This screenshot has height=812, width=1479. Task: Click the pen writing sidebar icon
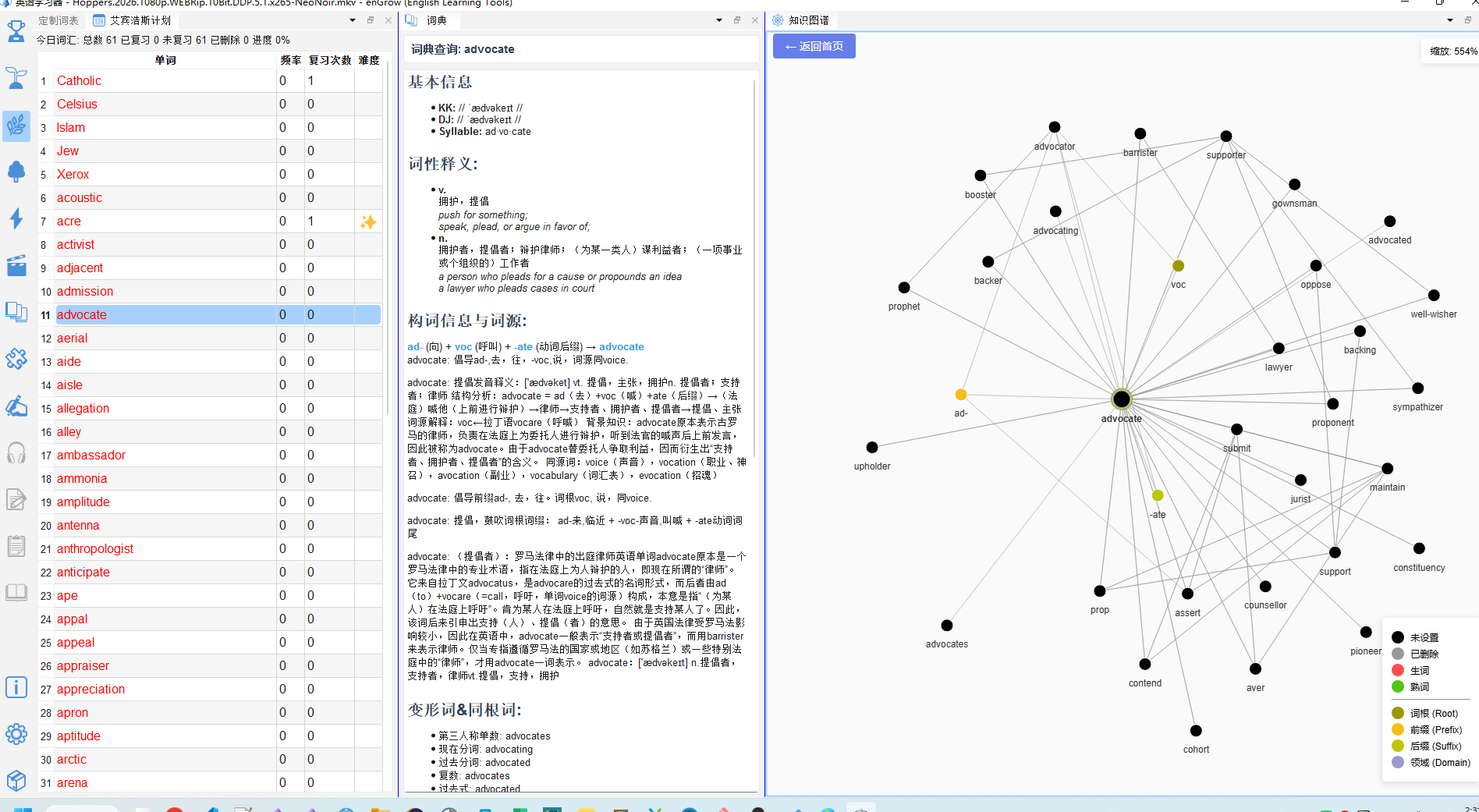coord(16,406)
